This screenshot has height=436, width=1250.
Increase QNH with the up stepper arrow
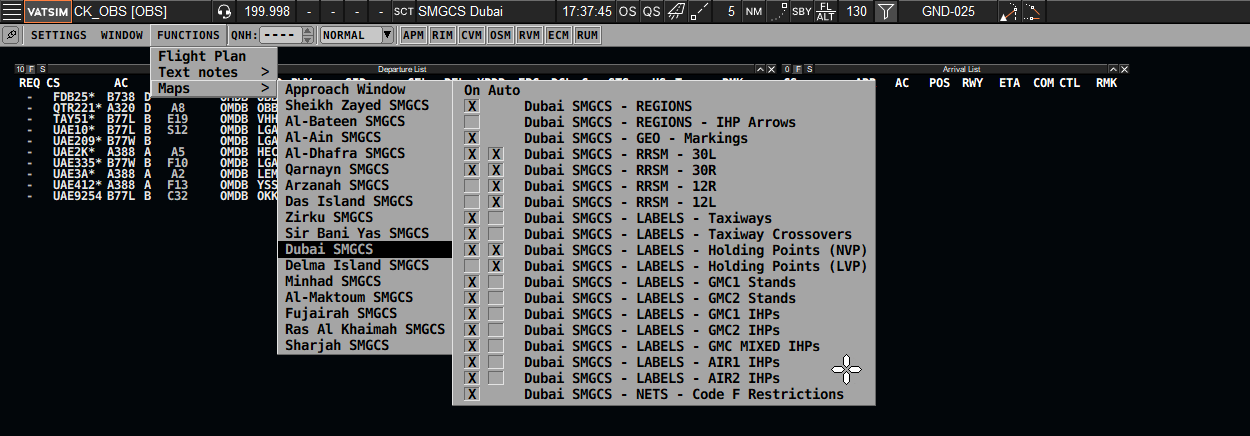coord(308,31)
